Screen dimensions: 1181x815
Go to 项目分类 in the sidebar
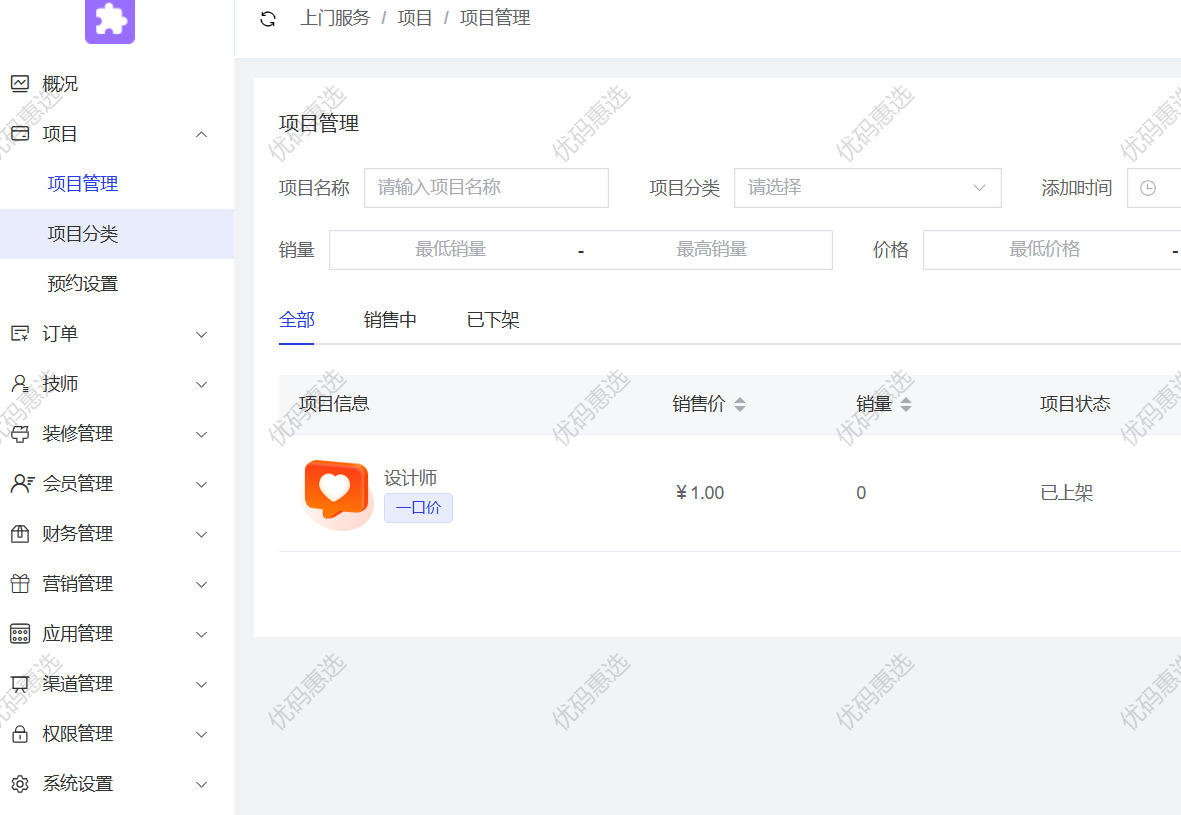pos(83,234)
